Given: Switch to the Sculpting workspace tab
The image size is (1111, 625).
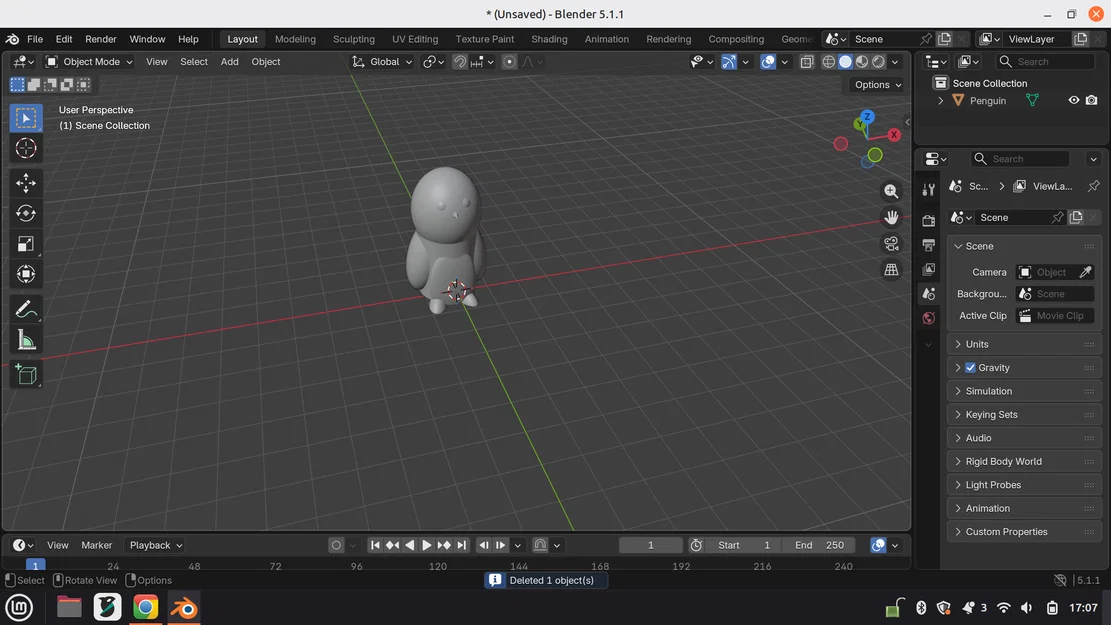Looking at the screenshot, I should point(354,39).
